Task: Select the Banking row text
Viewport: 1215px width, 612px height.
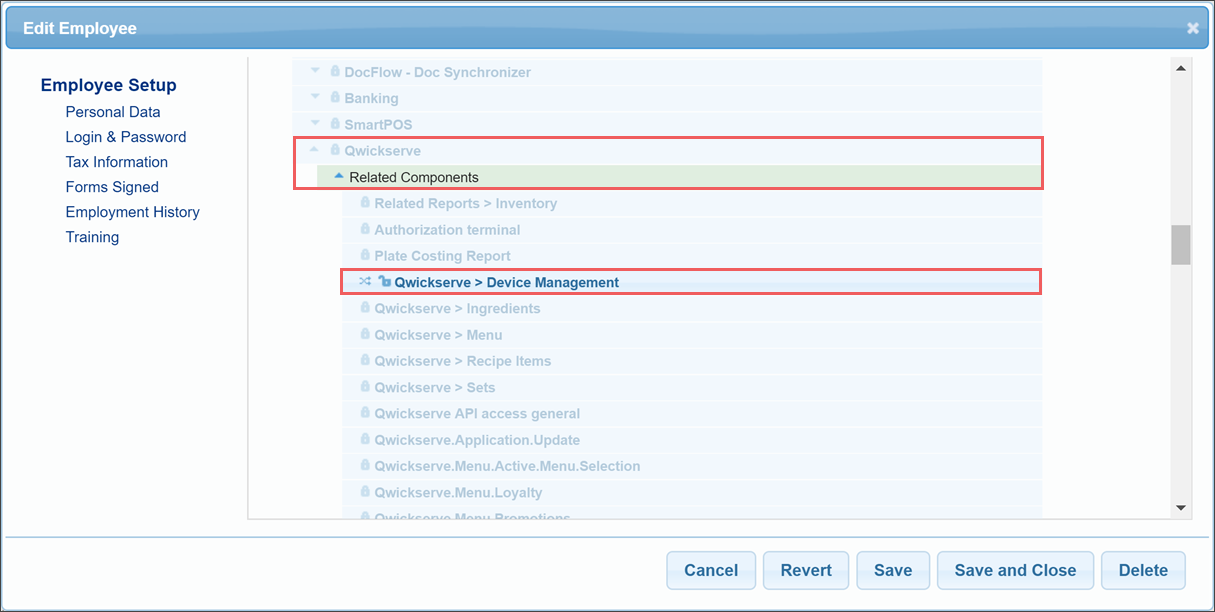Action: click(371, 98)
